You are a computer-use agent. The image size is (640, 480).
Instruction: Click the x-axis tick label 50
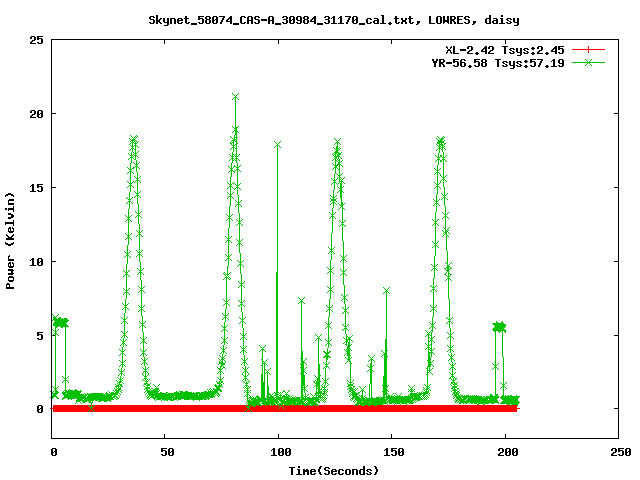tap(167, 452)
